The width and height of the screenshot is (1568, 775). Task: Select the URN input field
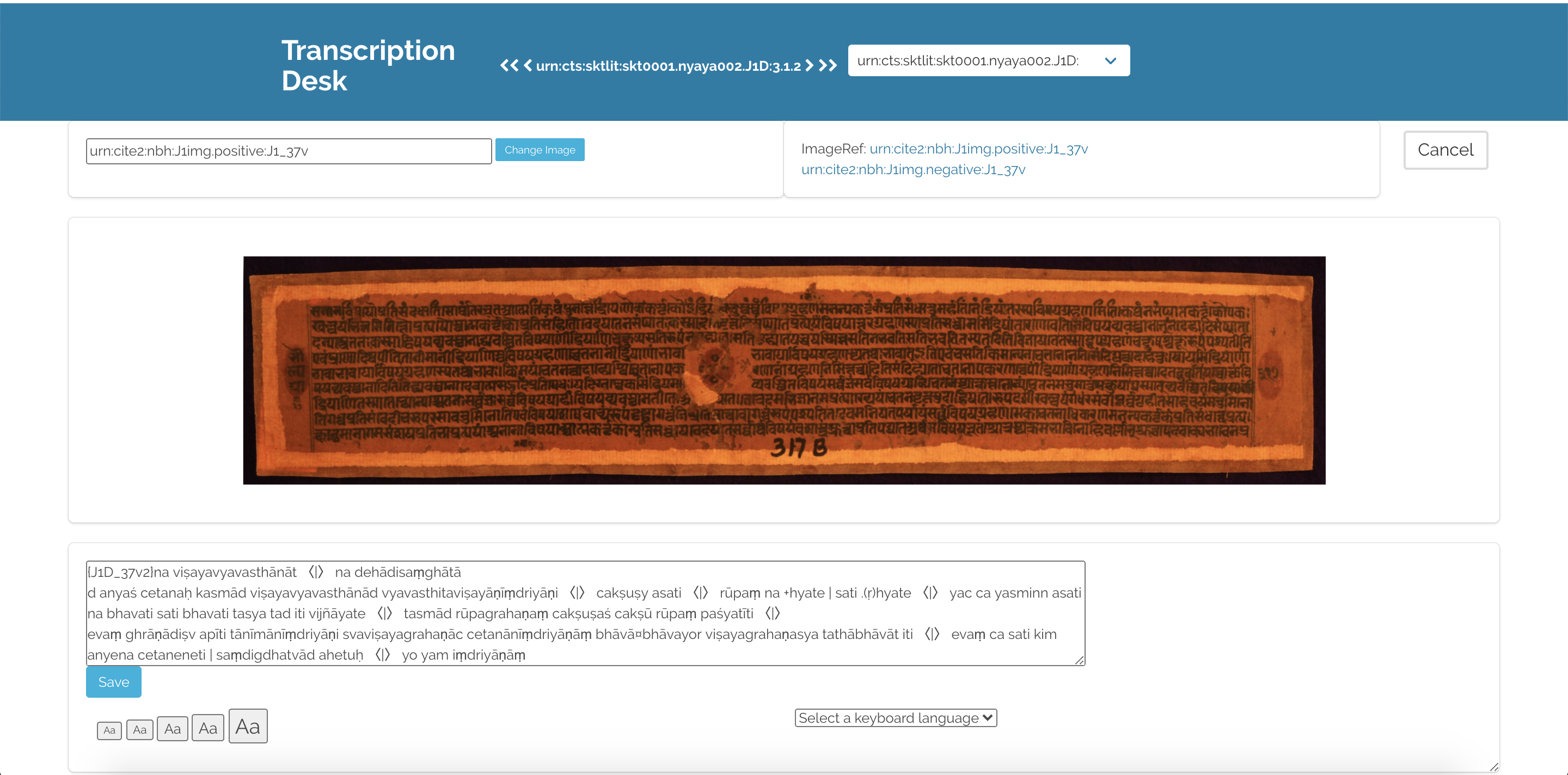[288, 150]
